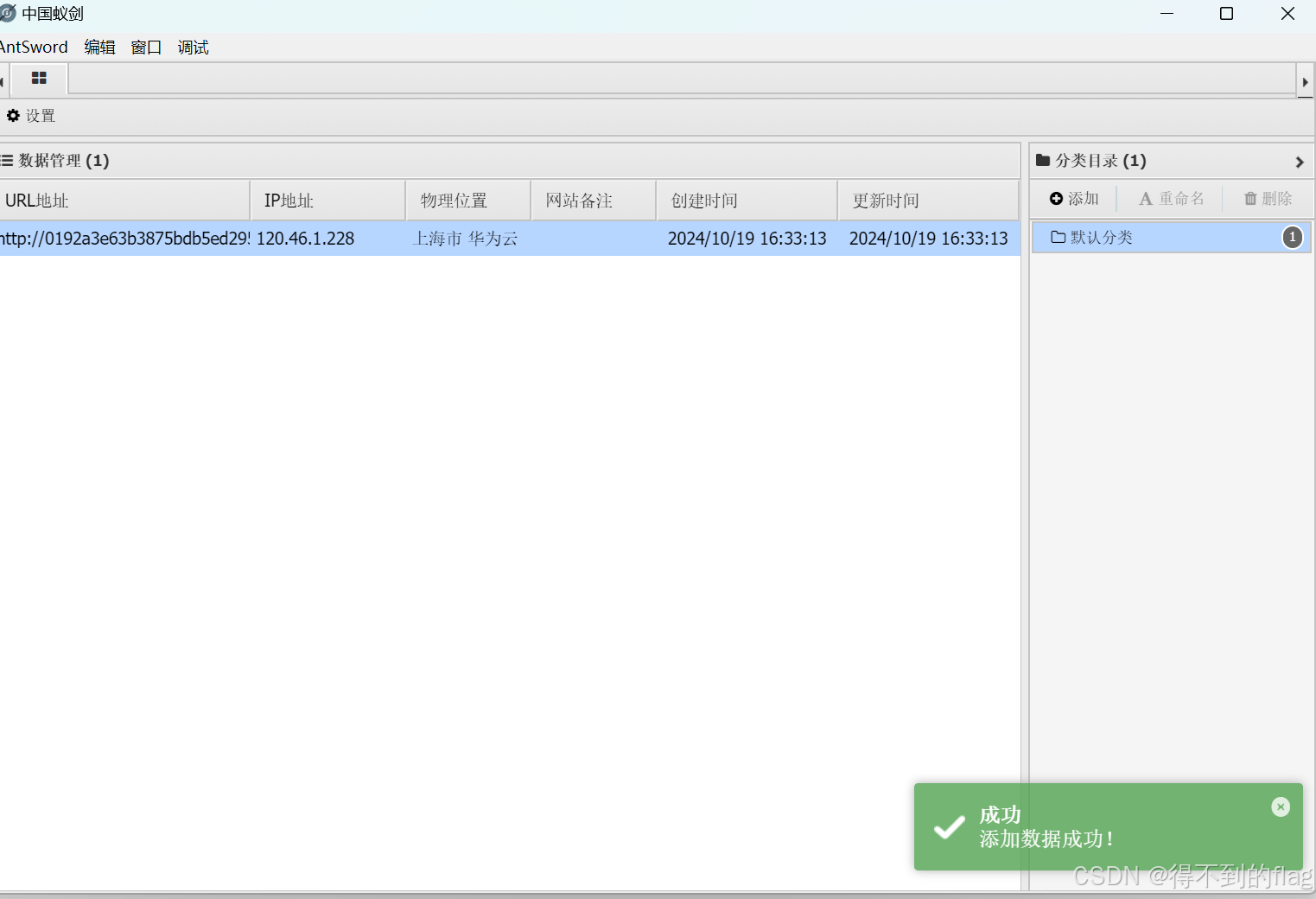Click the 默认分类 folder outline icon
1316x899 pixels.
1059,237
